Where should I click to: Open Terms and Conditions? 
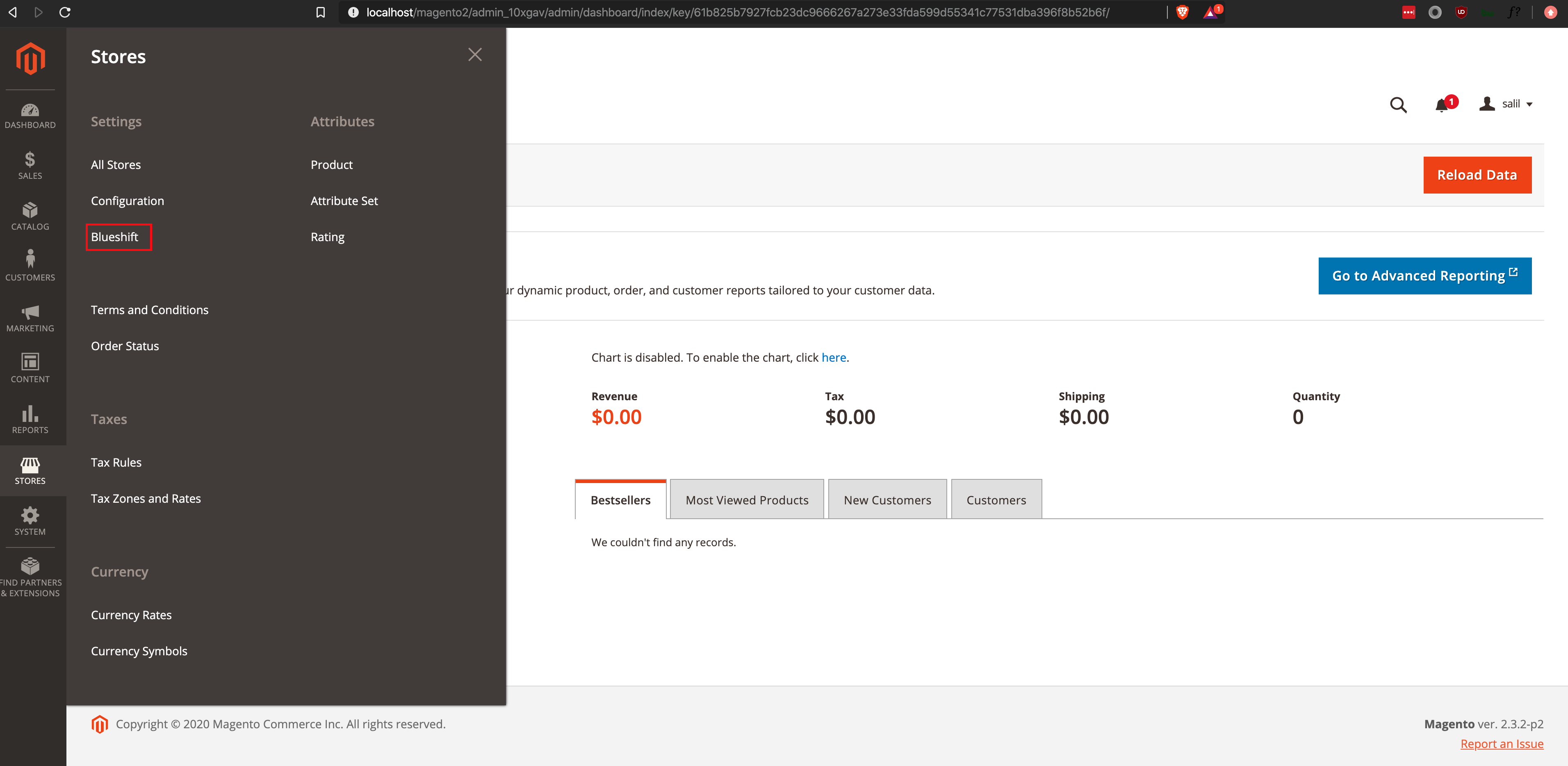pos(150,310)
